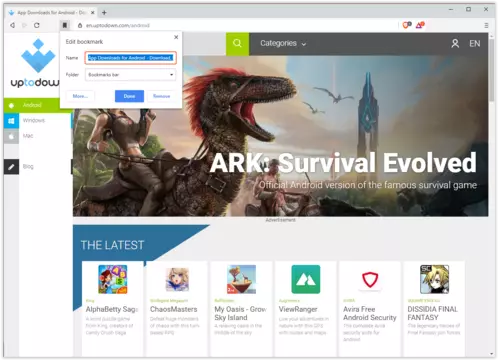Click the More... button in dialog
The height and width of the screenshot is (360, 498).
80,96
